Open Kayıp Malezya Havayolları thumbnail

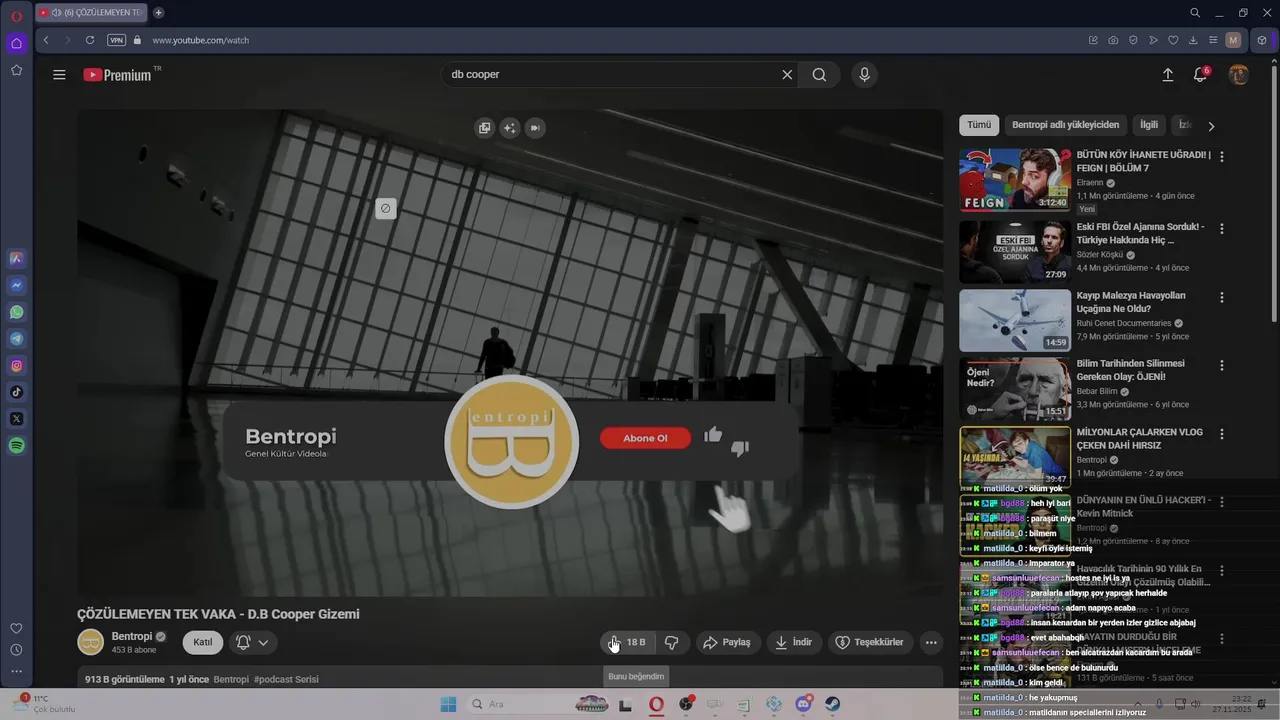pyautogui.click(x=1015, y=320)
